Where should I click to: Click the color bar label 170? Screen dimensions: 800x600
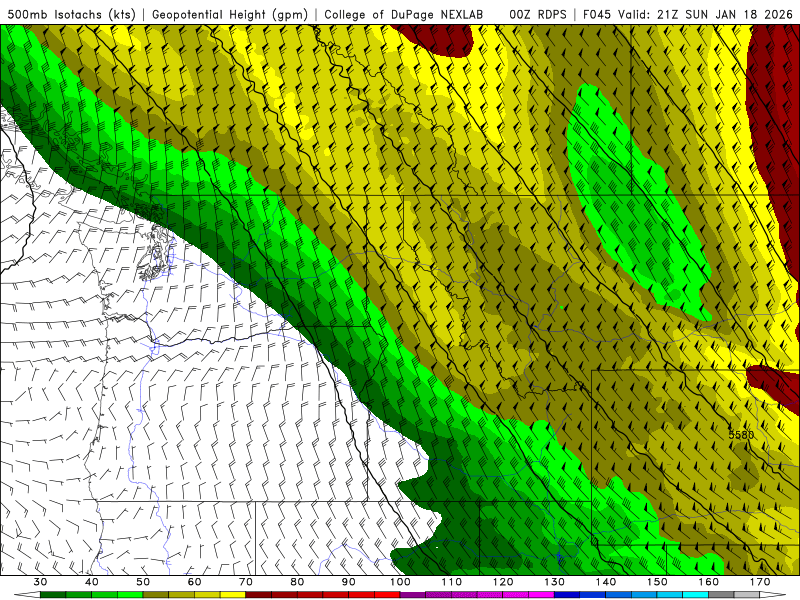[x=760, y=582]
